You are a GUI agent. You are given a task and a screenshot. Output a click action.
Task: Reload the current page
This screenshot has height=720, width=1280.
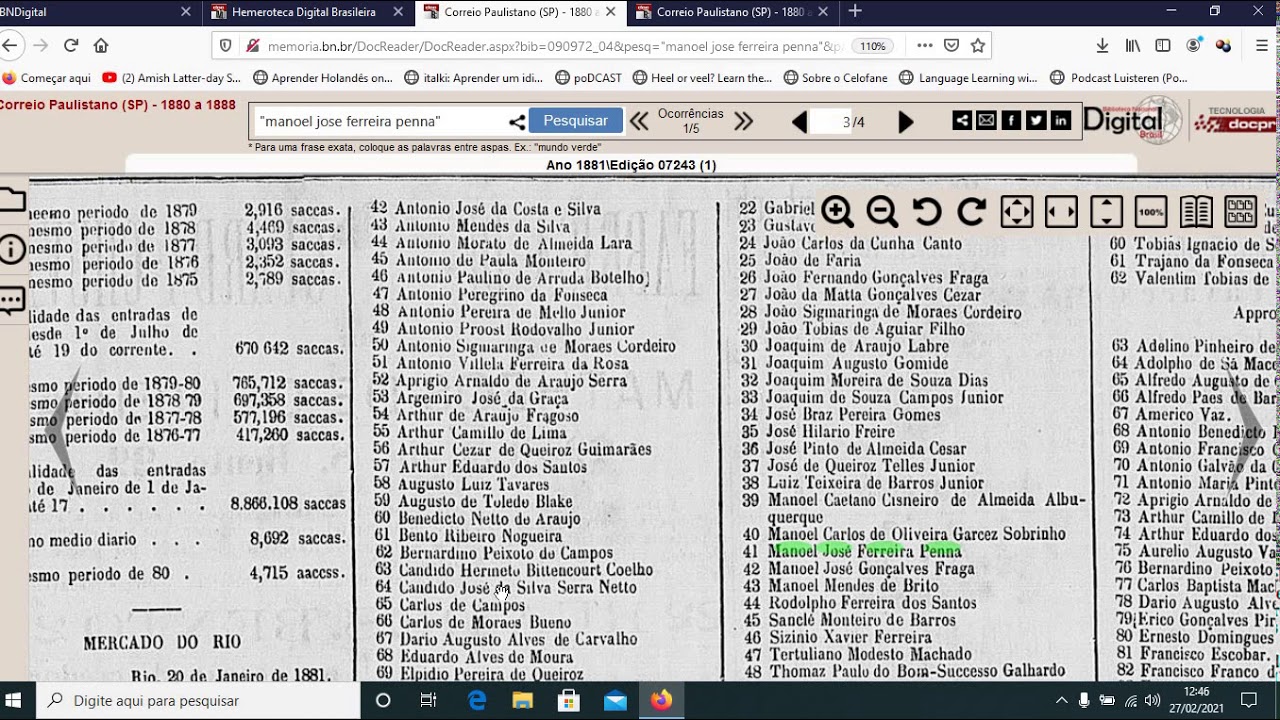point(71,45)
